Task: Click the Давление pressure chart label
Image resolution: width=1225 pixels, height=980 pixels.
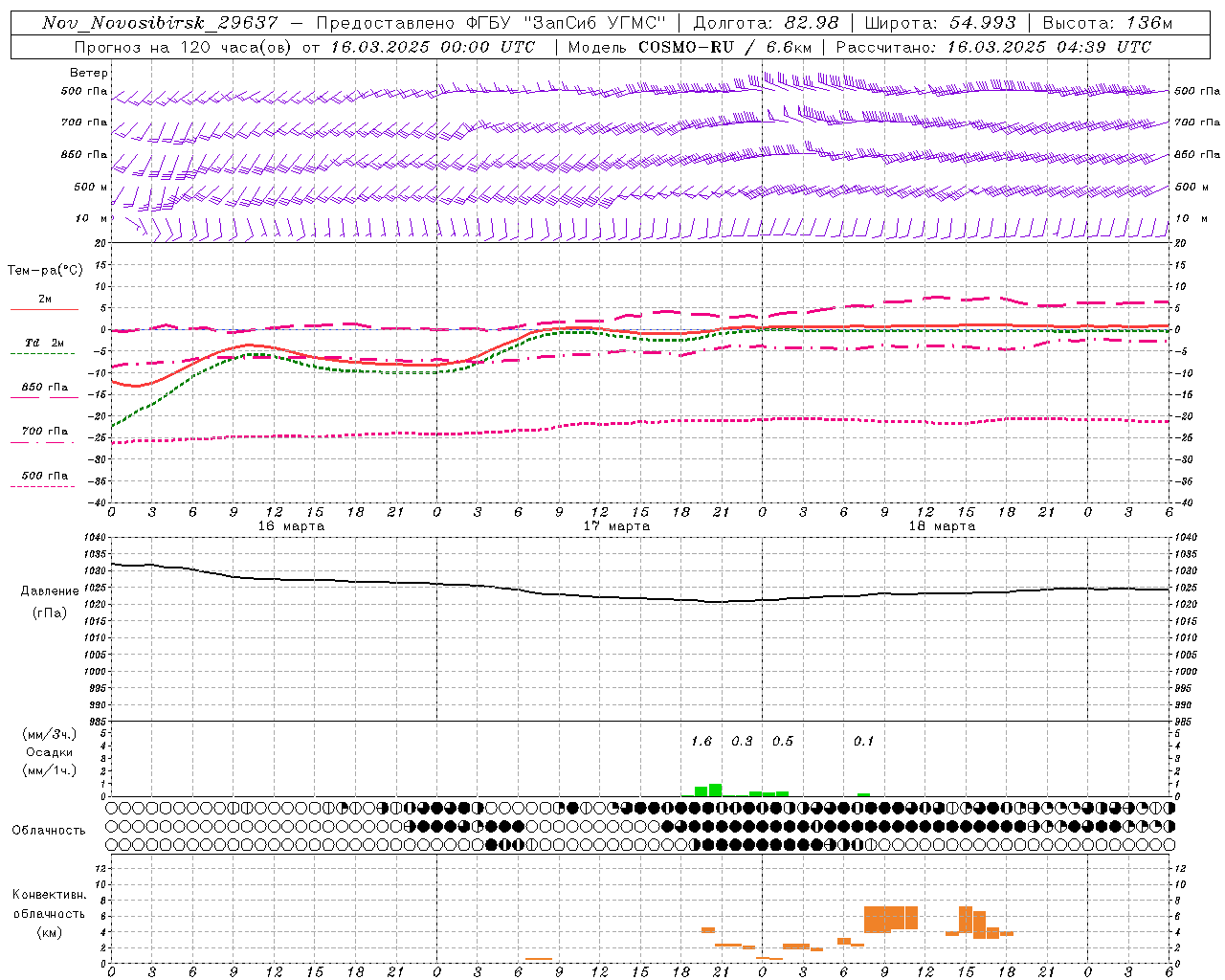Action: coord(50,591)
